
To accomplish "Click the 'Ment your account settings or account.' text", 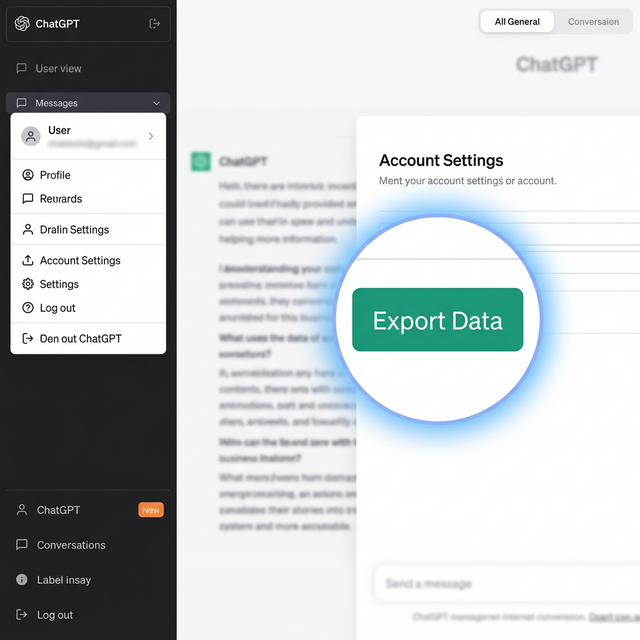I will point(468,181).
